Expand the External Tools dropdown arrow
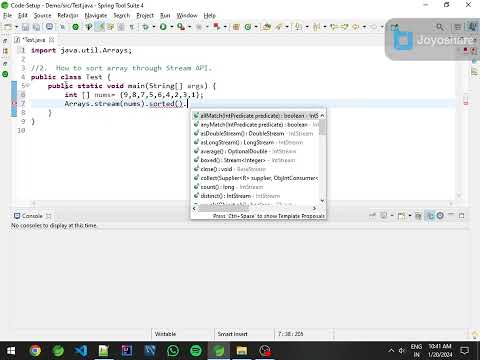Screen dimensions: 480x360 click(x=189, y=27)
